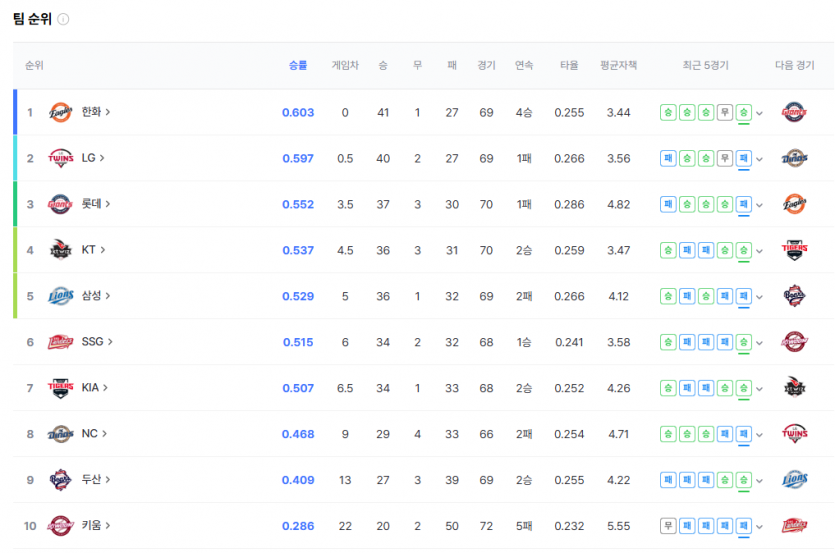The image size is (835, 553).
Task: Sort table by 승 column header
Action: [x=383, y=65]
